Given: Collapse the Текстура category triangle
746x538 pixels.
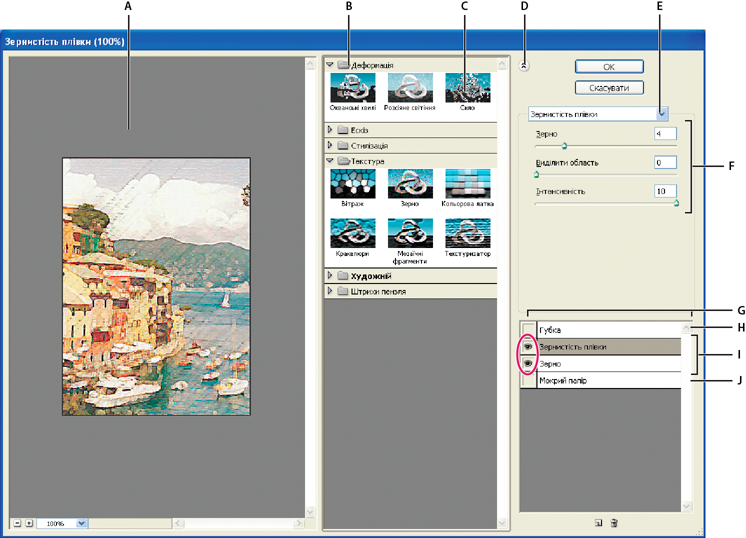Looking at the screenshot, I should [x=330, y=161].
